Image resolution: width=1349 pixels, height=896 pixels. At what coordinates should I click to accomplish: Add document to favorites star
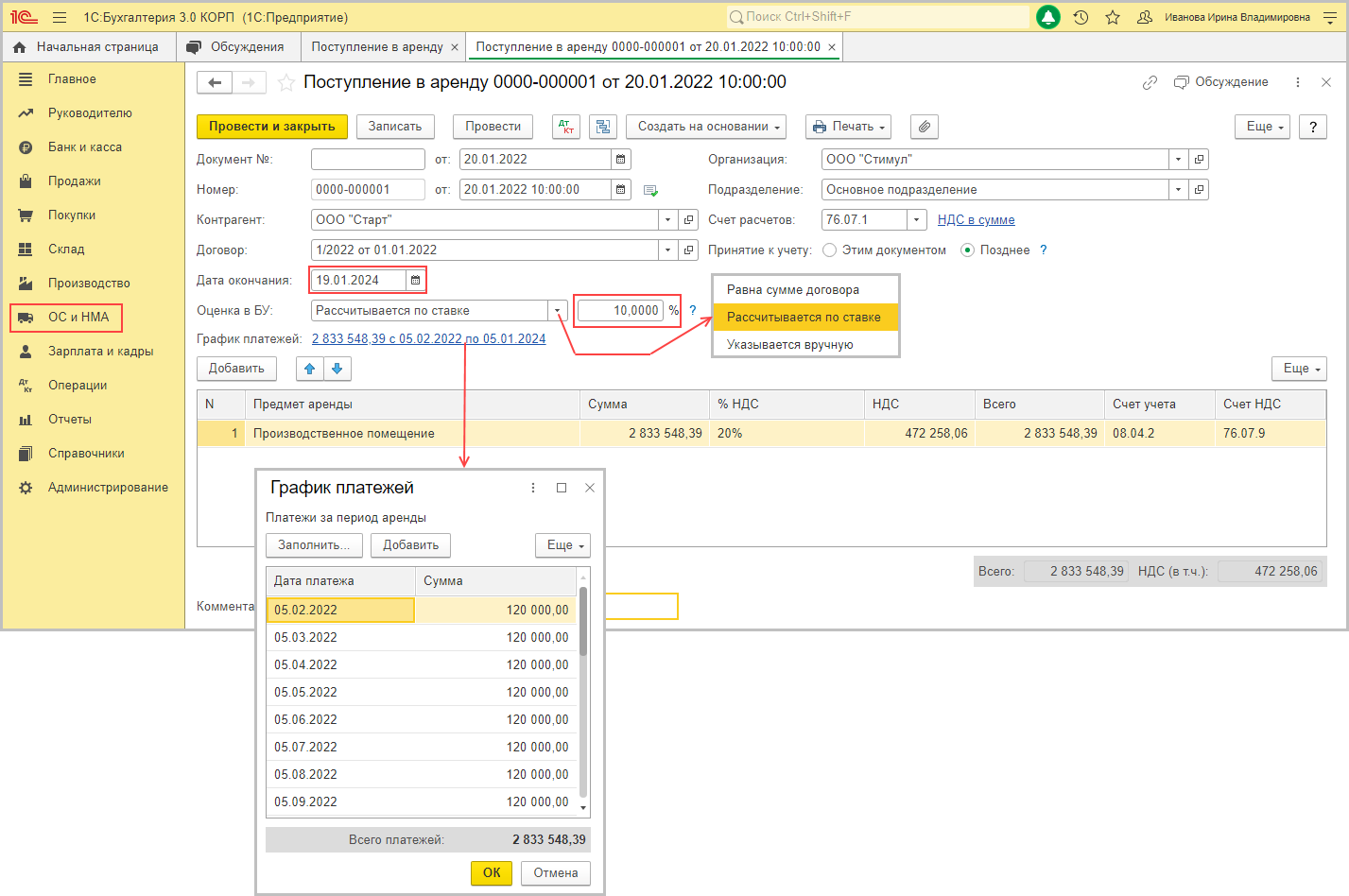point(286,83)
